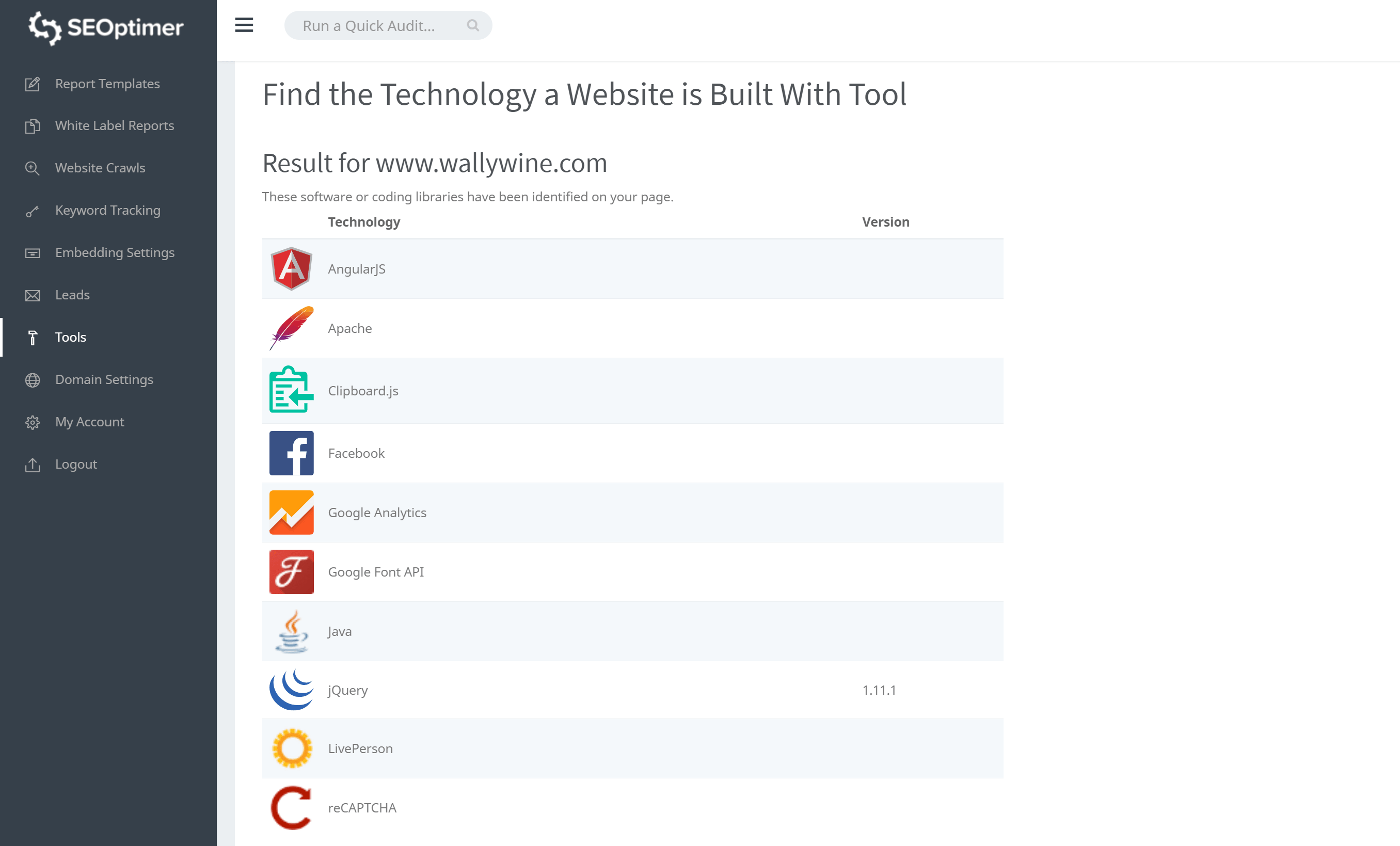The width and height of the screenshot is (1400, 846).
Task: Click the Facebook technology icon
Action: click(292, 453)
